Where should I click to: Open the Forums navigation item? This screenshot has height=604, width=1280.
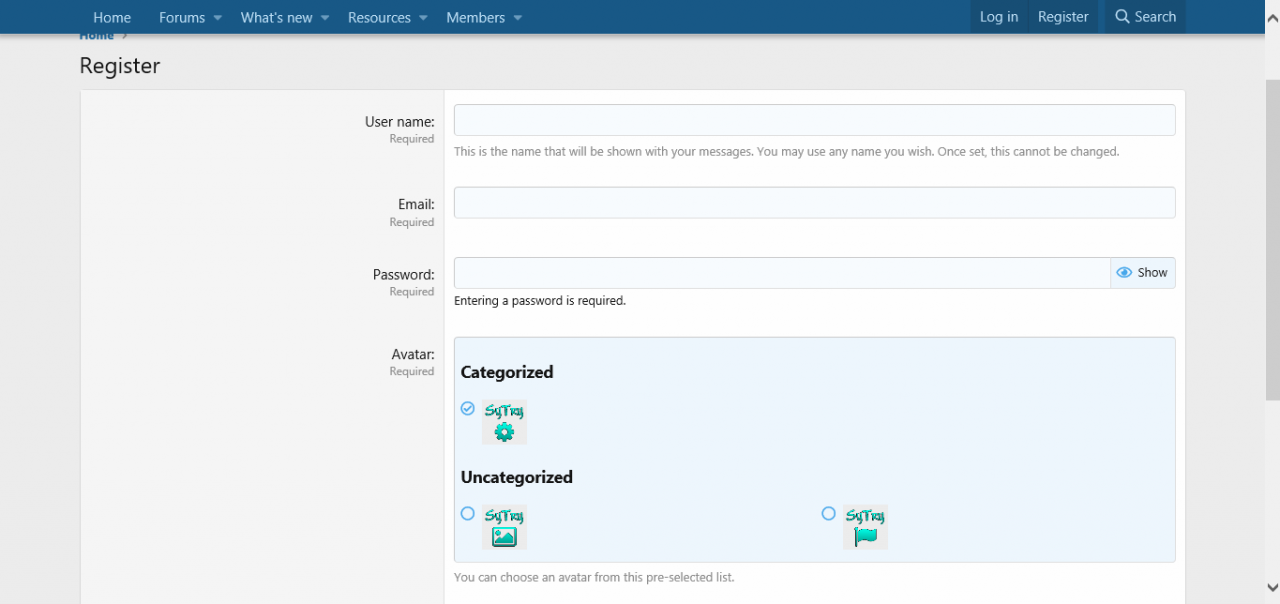[181, 17]
